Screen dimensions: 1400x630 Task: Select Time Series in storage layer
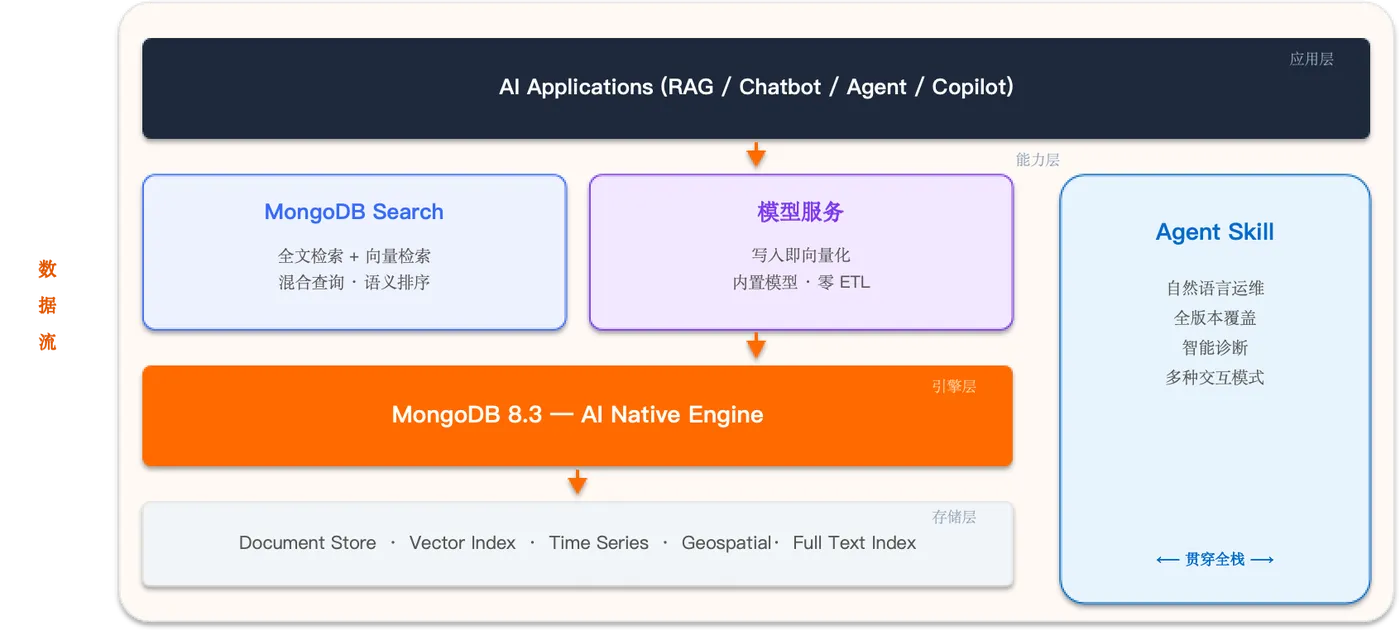pos(598,543)
